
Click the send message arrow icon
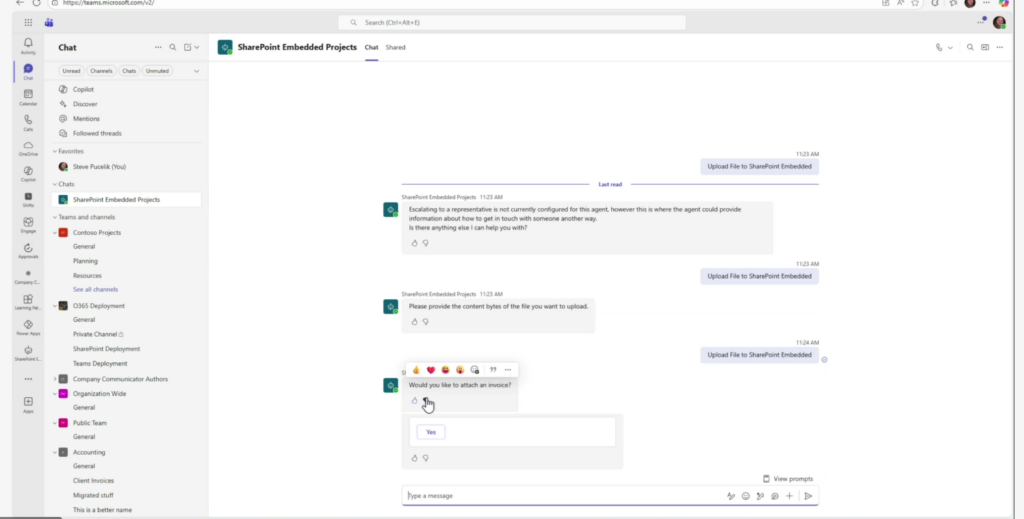click(x=808, y=496)
